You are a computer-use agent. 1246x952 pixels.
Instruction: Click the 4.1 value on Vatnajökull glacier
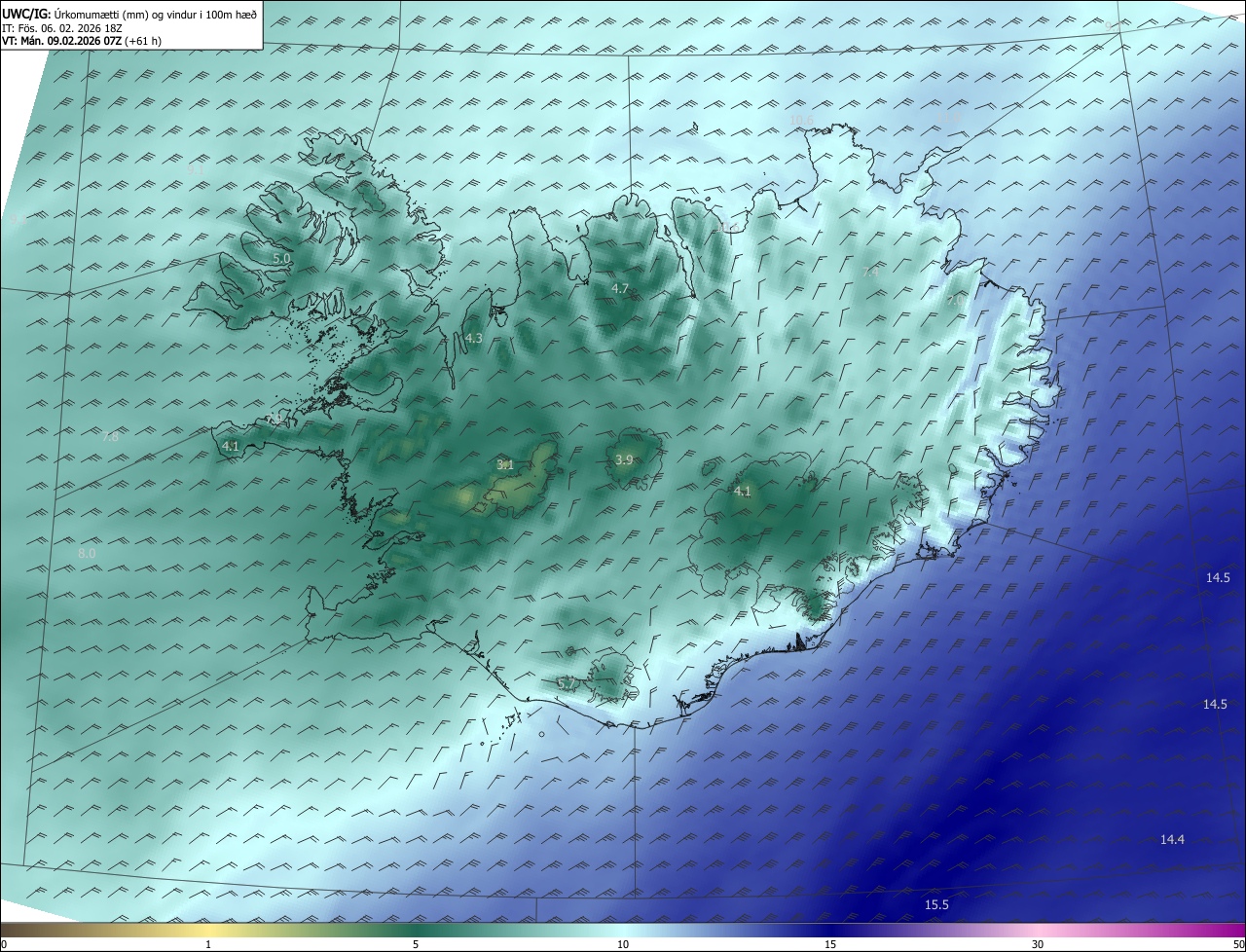point(743,491)
